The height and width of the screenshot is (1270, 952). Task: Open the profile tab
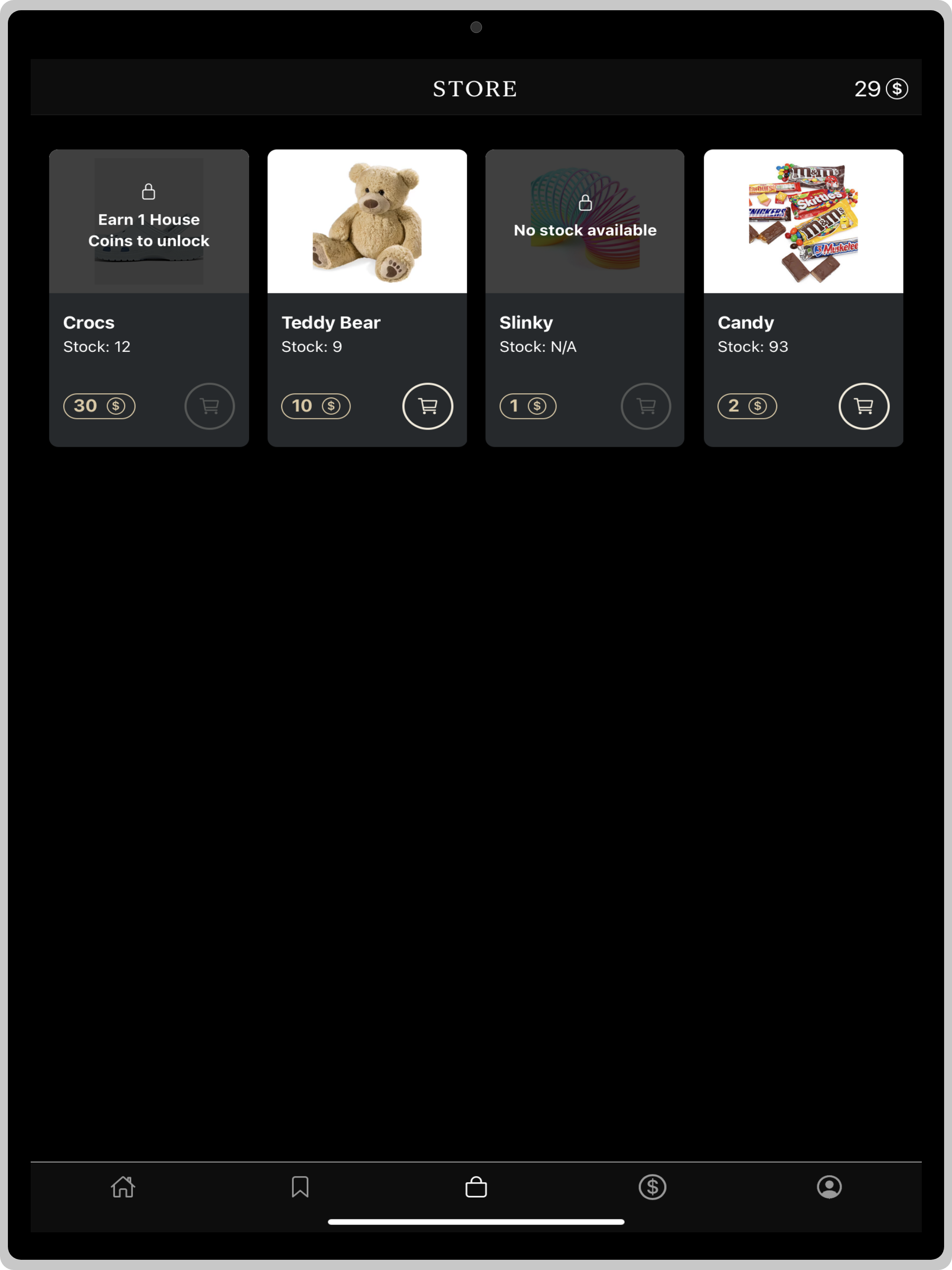pyautogui.click(x=829, y=1187)
